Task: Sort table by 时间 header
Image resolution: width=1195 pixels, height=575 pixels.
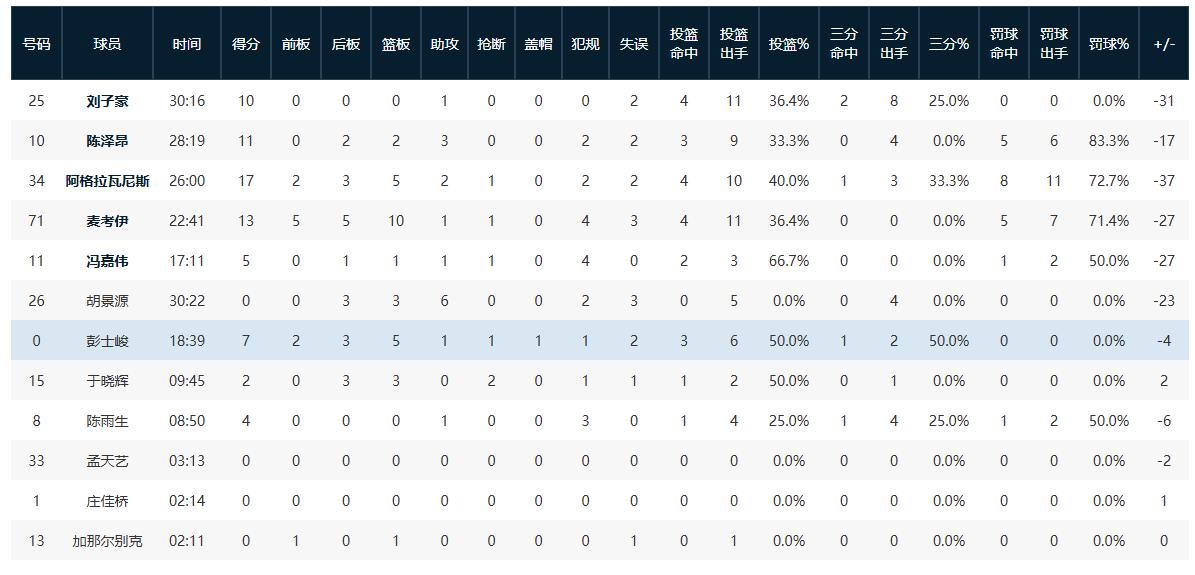Action: pyautogui.click(x=187, y=44)
